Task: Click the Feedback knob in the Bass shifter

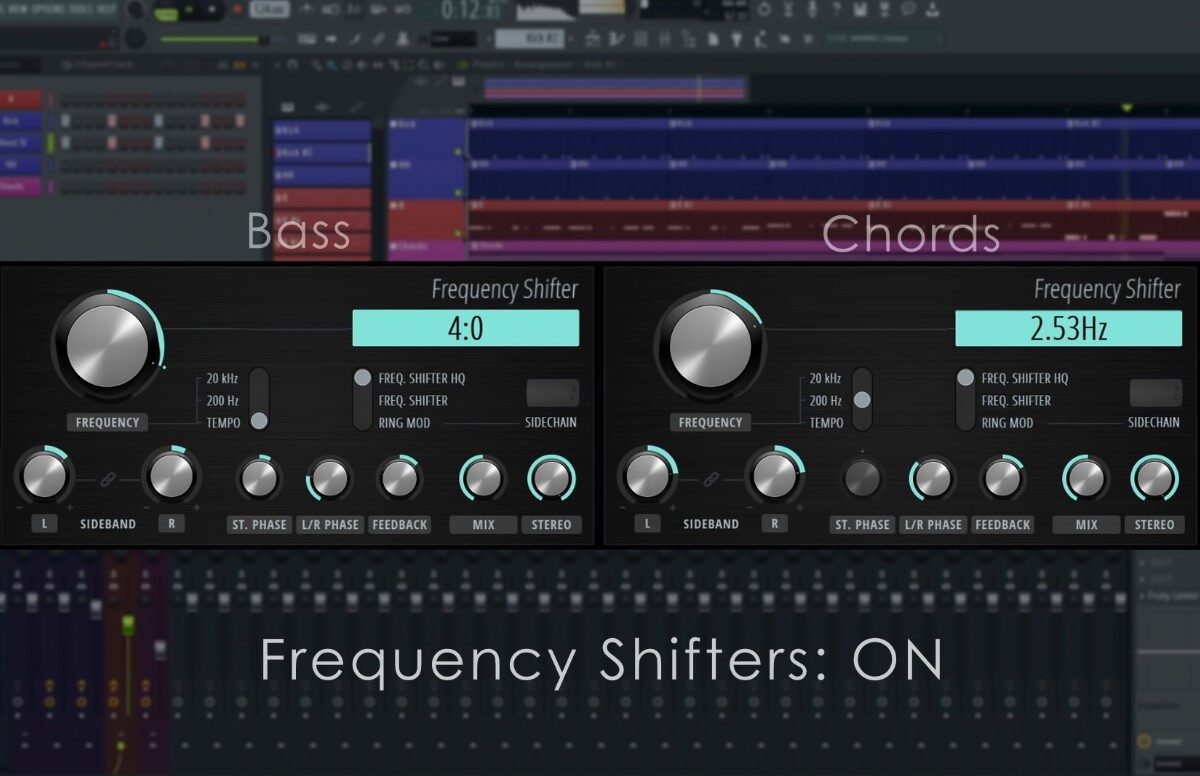Action: tap(399, 479)
